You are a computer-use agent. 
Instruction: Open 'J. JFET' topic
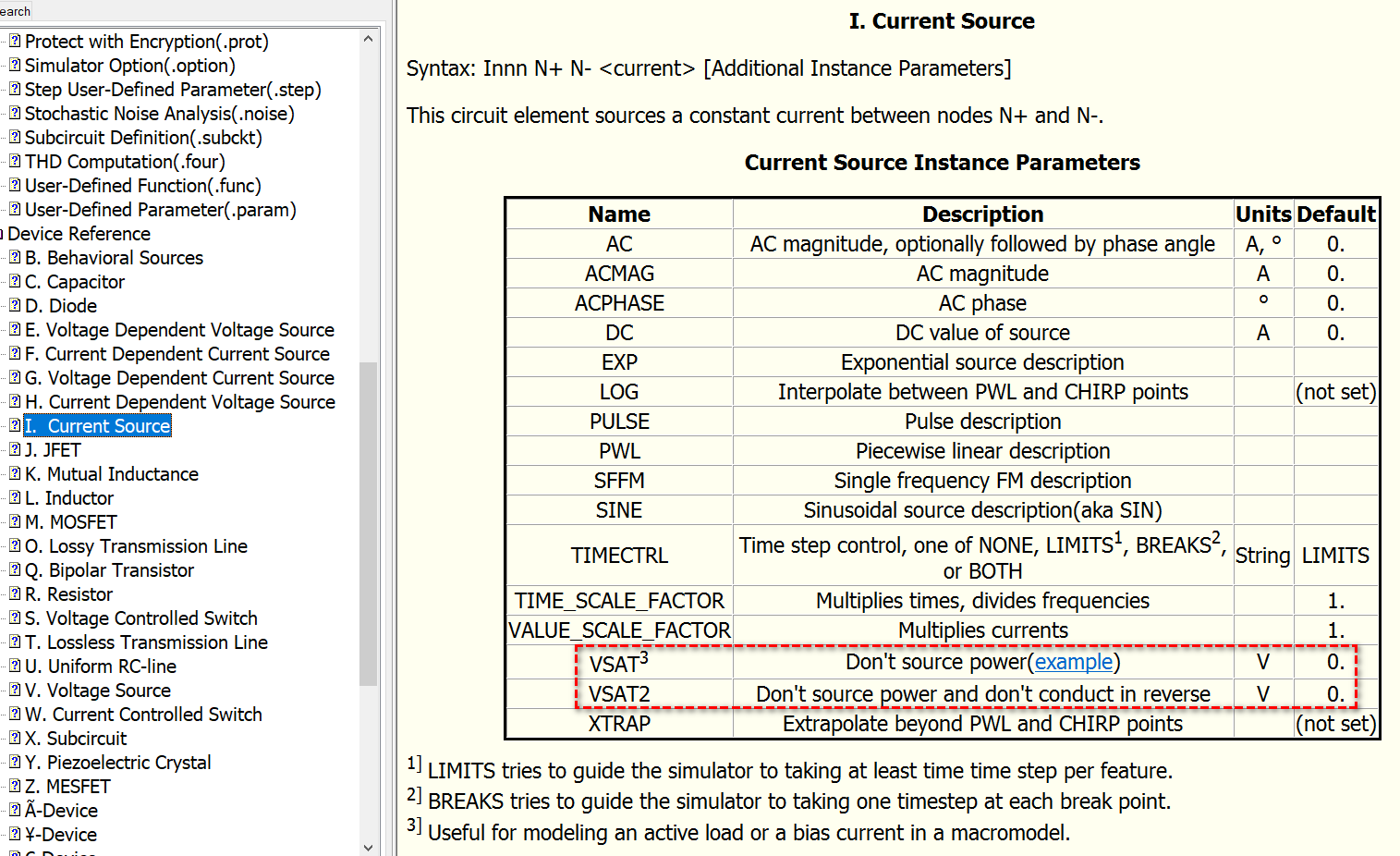(x=53, y=450)
